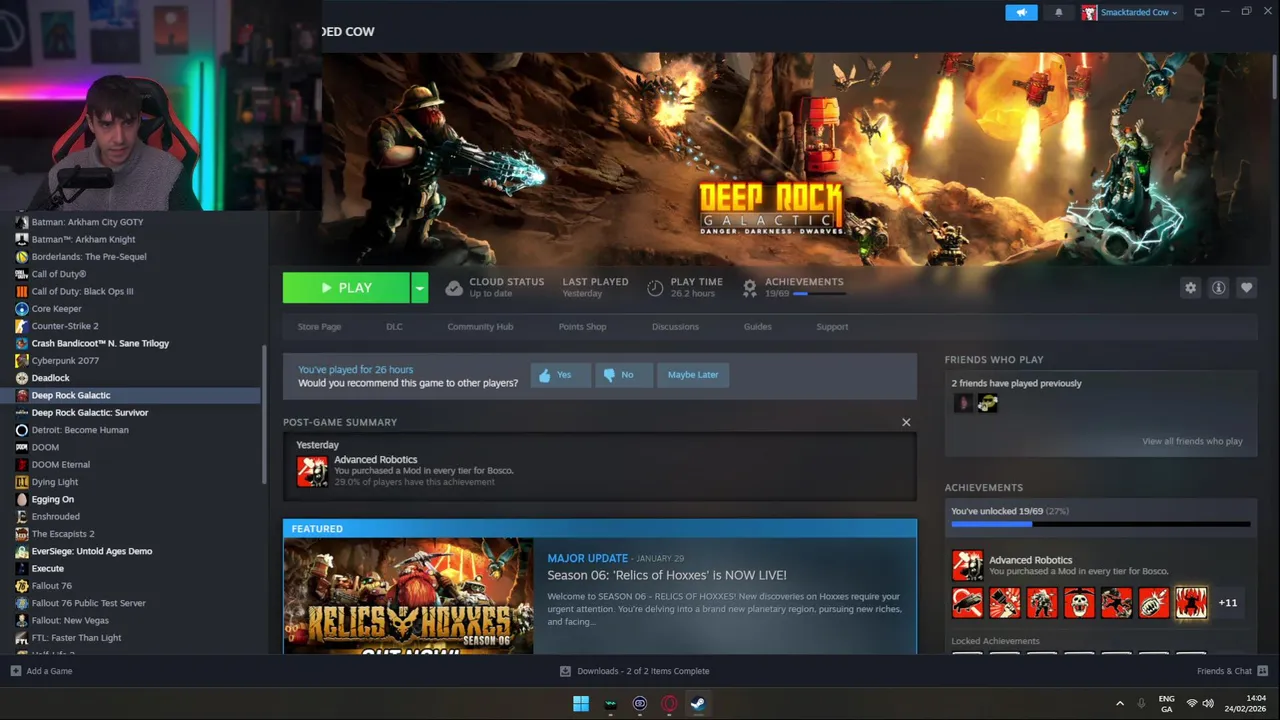This screenshot has width=1280, height=720.
Task: Open the Wi-Fi network icon in tray
Action: (1191, 703)
